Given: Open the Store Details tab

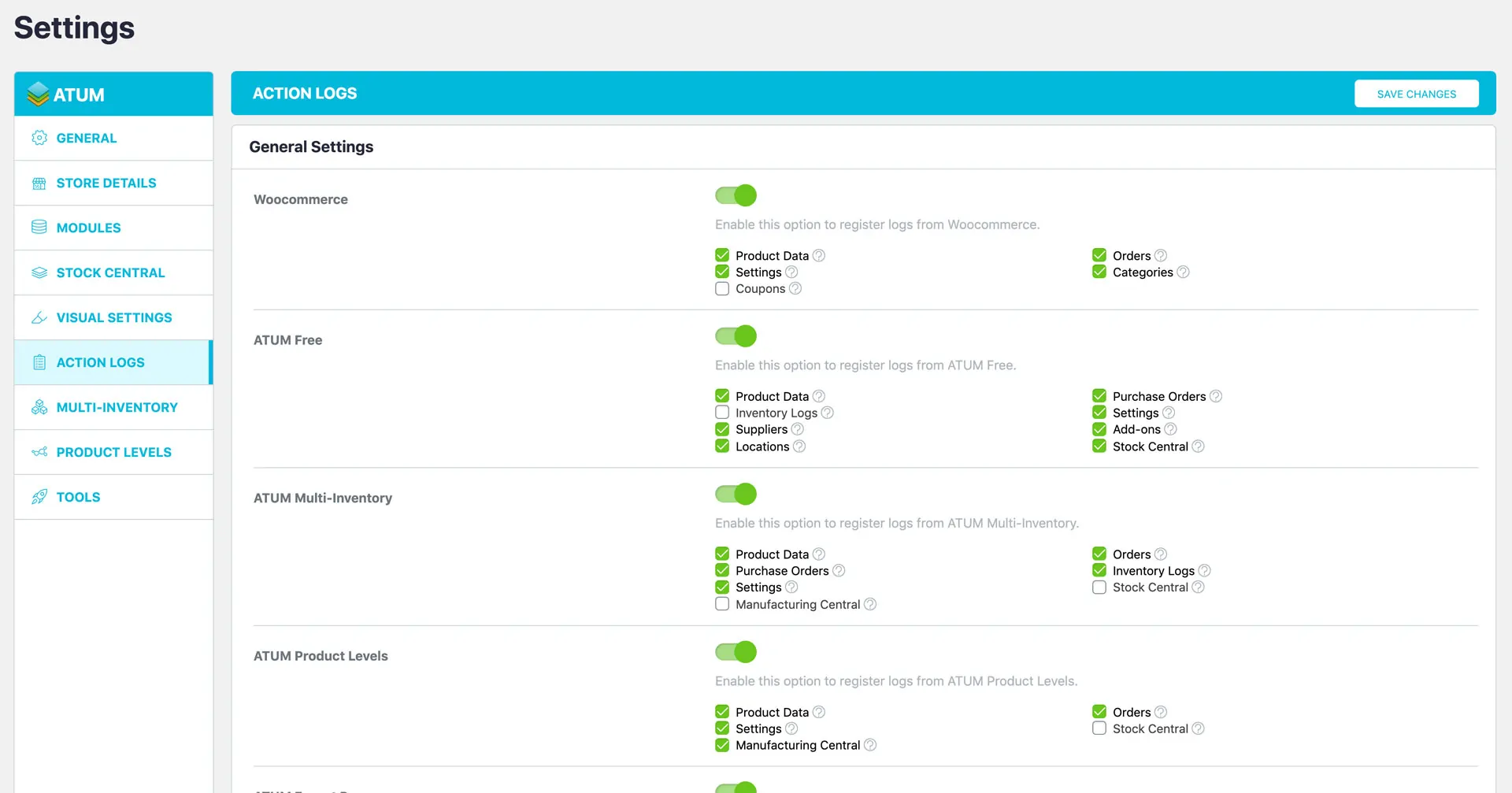Looking at the screenshot, I should tap(113, 183).
